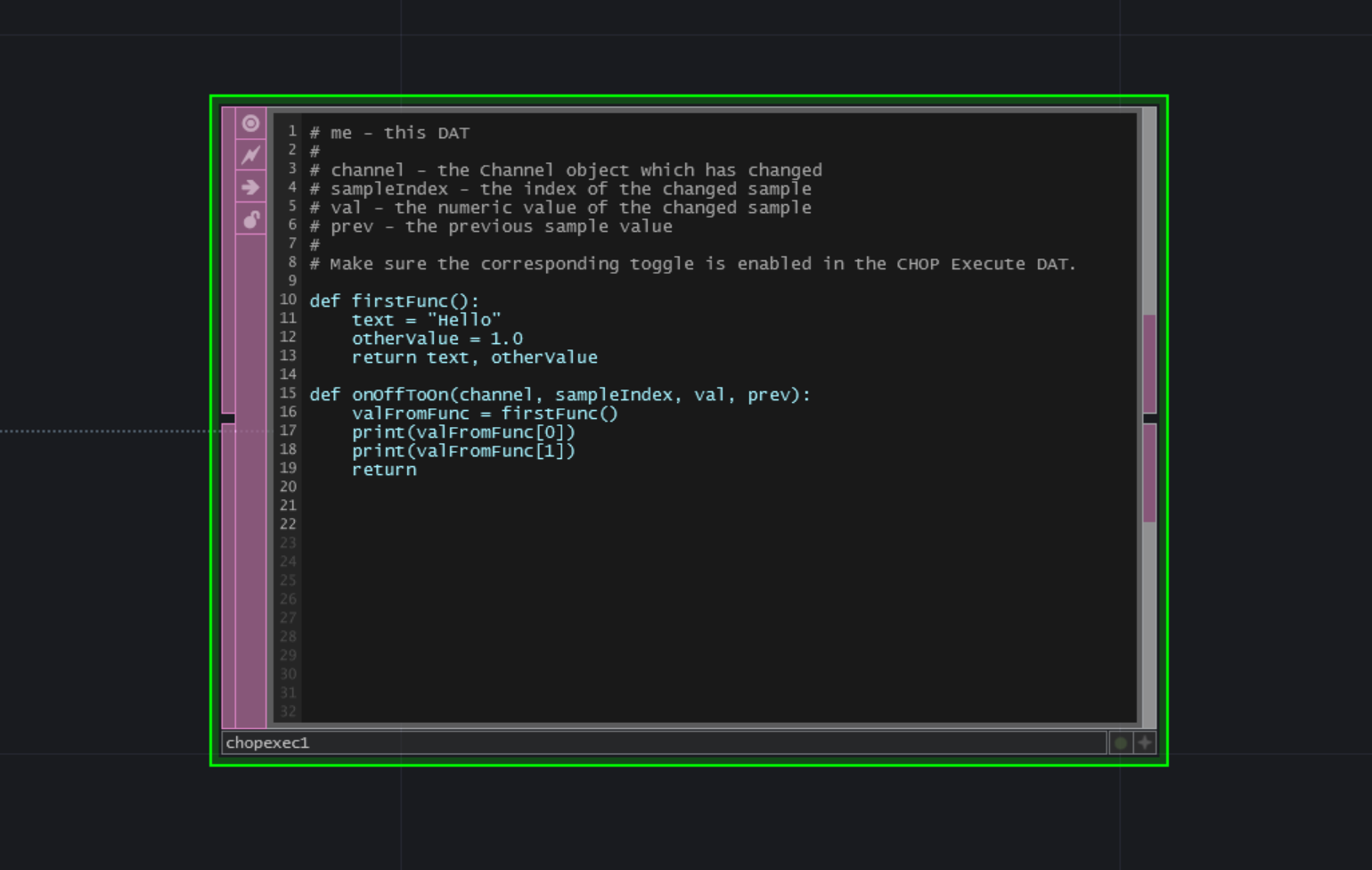Toggle the Clone Immune lightning flag
The image size is (1372, 870).
click(x=250, y=155)
